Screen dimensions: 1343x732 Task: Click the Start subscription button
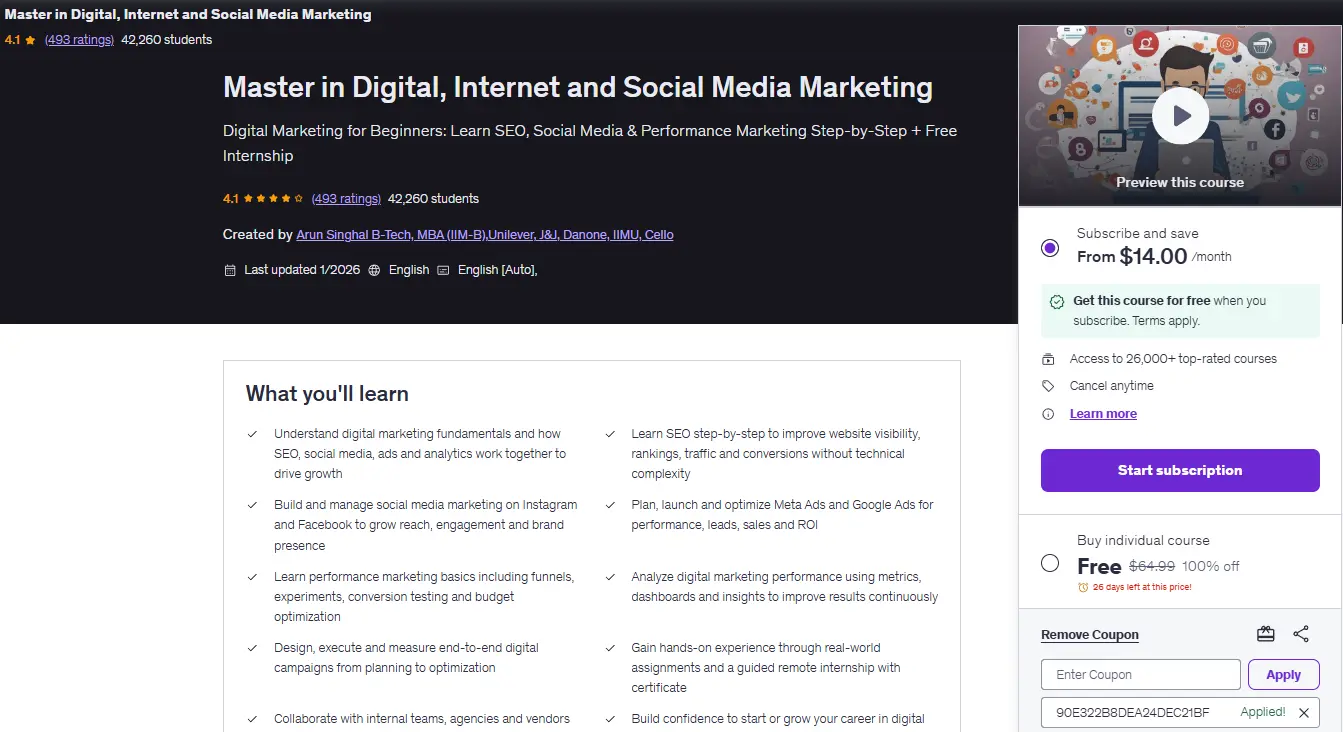click(1180, 470)
